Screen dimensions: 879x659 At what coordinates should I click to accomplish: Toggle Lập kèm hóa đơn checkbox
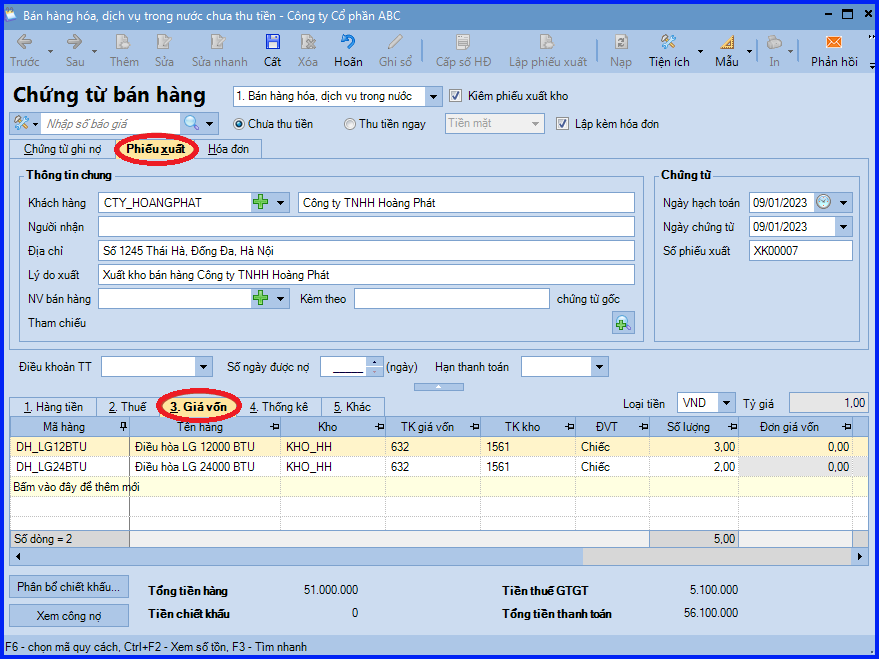(x=562, y=124)
